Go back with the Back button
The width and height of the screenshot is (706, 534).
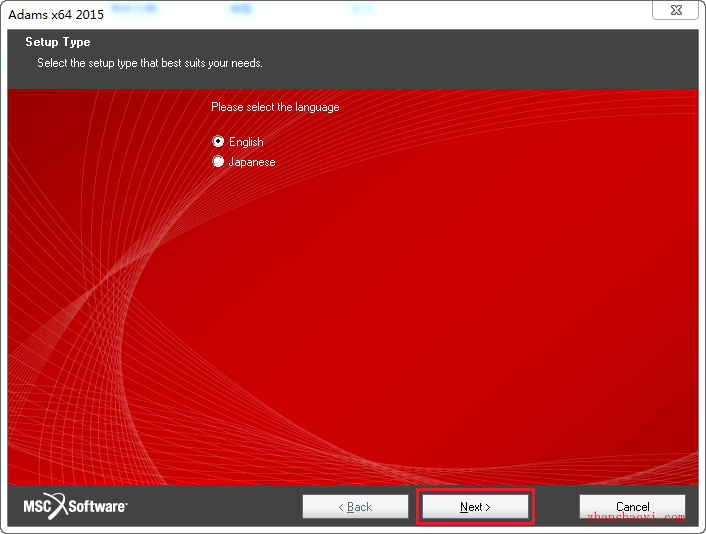click(355, 507)
